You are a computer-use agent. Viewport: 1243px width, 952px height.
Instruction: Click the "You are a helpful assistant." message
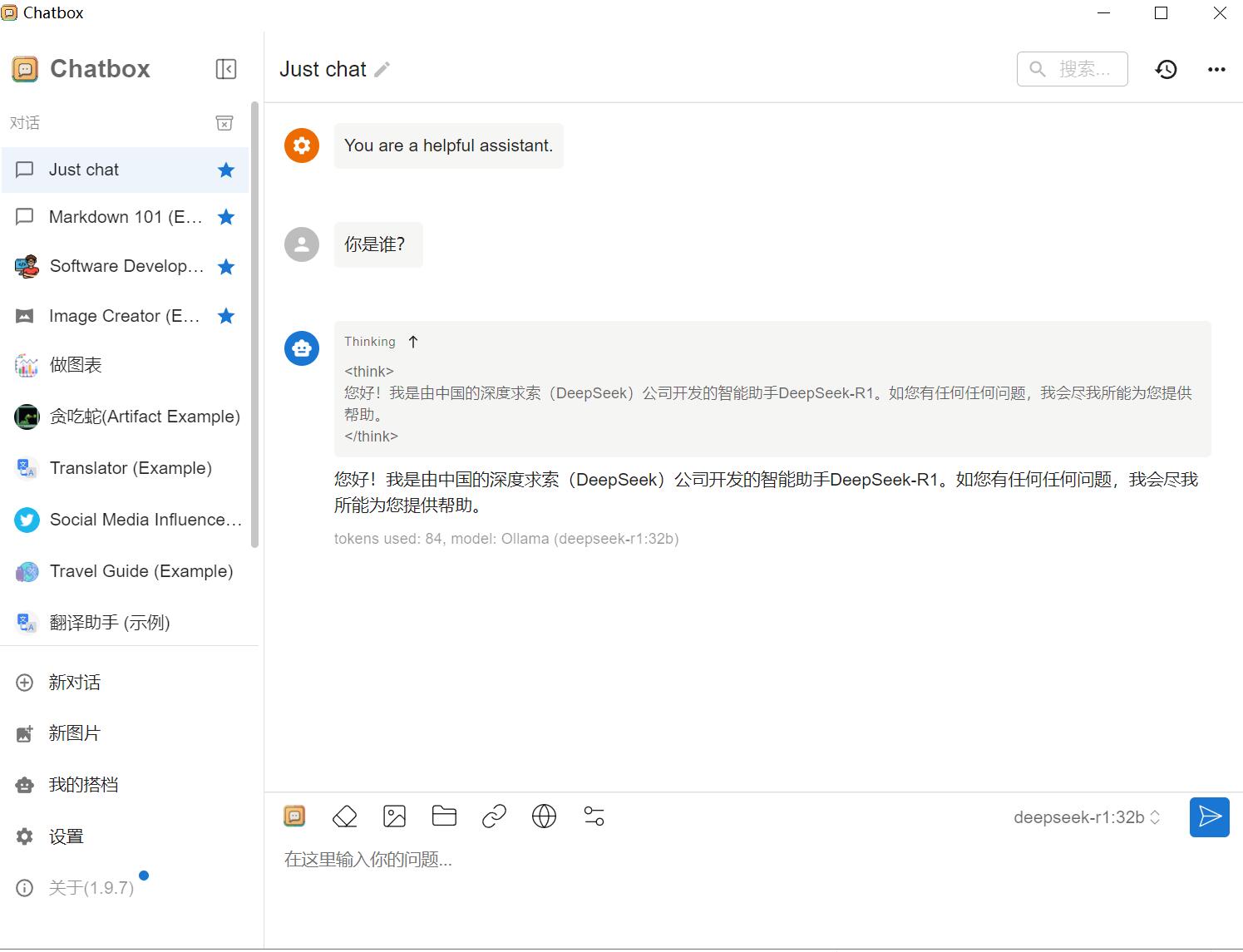(x=449, y=146)
